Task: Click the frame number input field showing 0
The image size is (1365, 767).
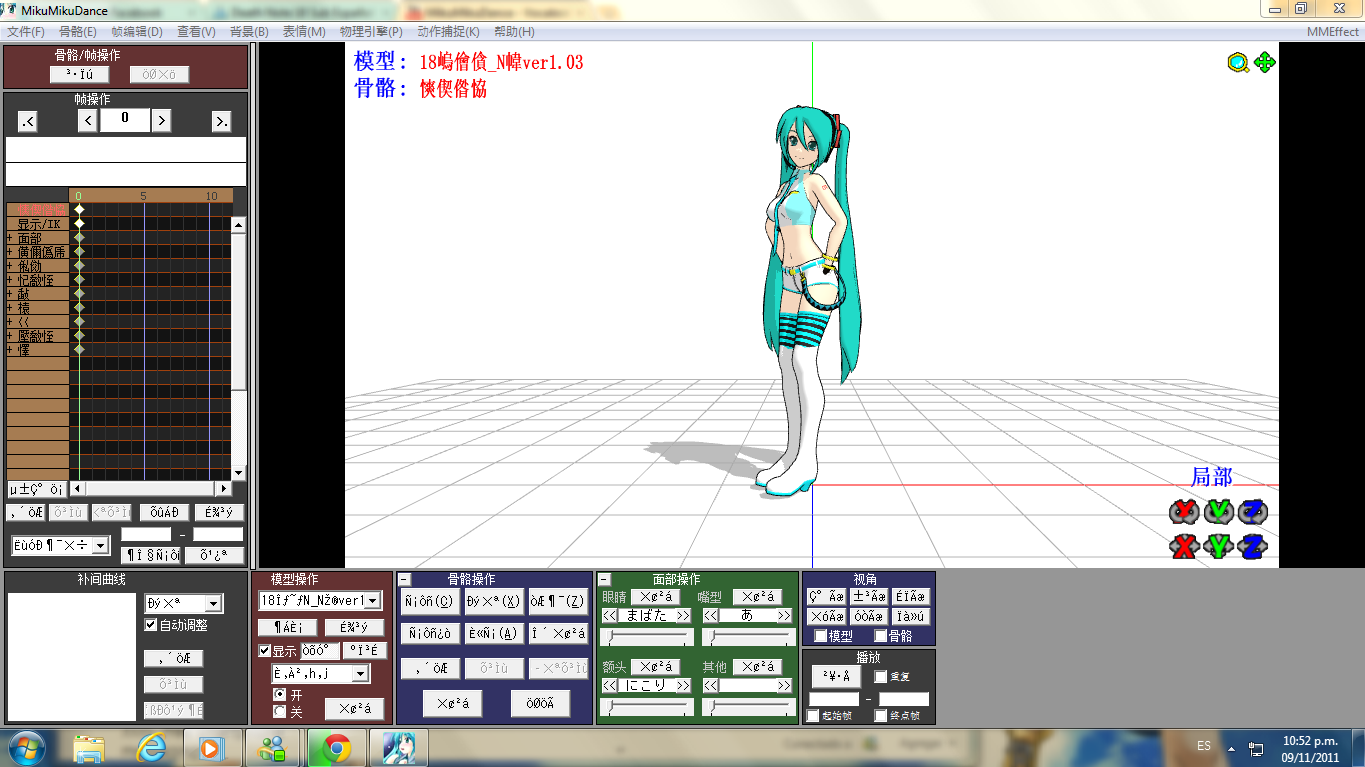Action: [125, 120]
